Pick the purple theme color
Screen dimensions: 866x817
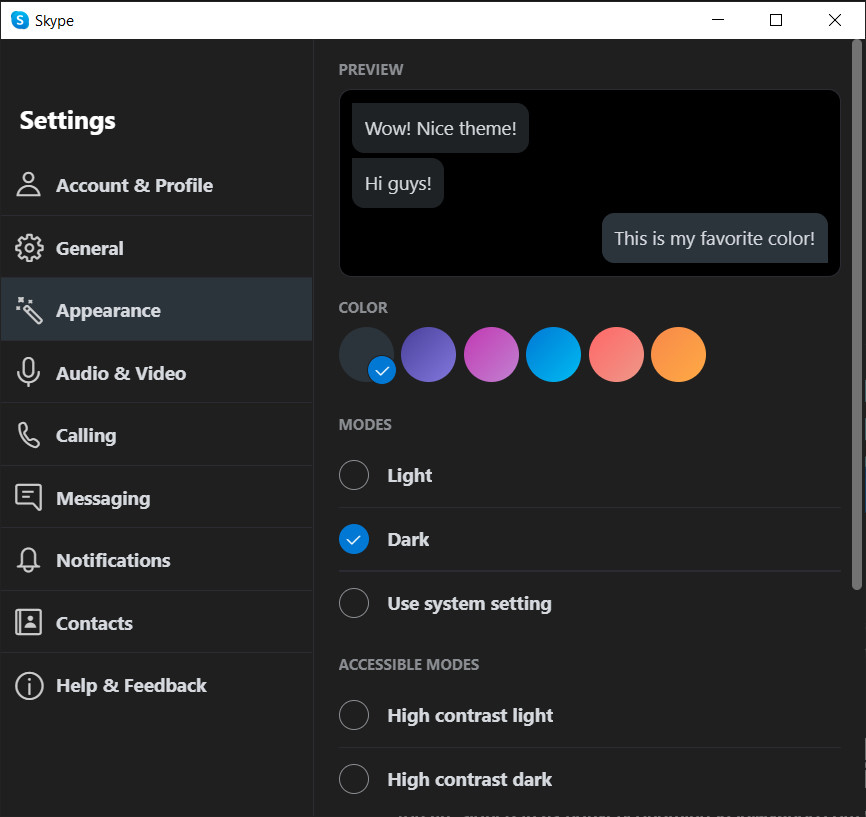[428, 354]
